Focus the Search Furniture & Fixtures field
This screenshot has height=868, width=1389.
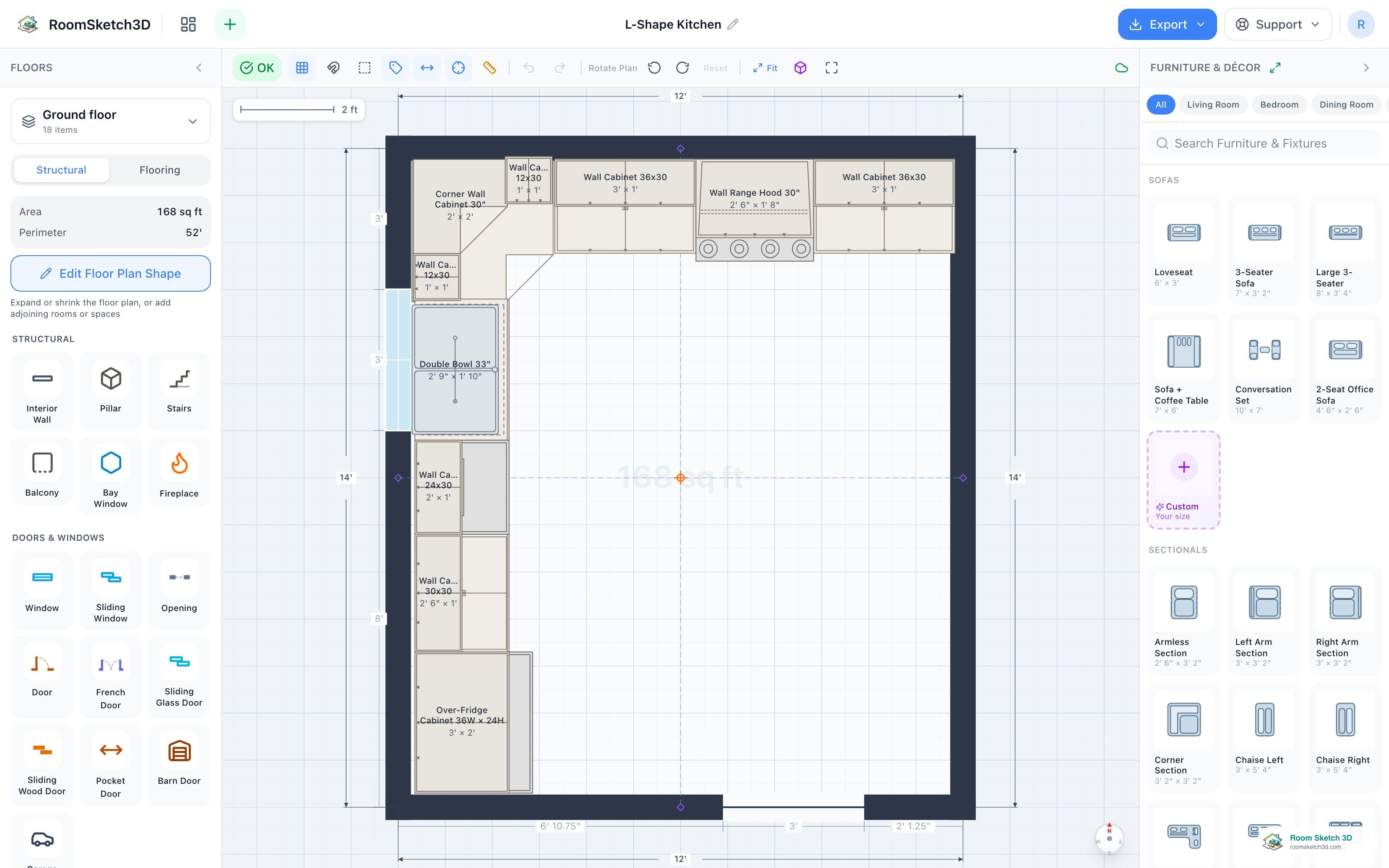1264,144
